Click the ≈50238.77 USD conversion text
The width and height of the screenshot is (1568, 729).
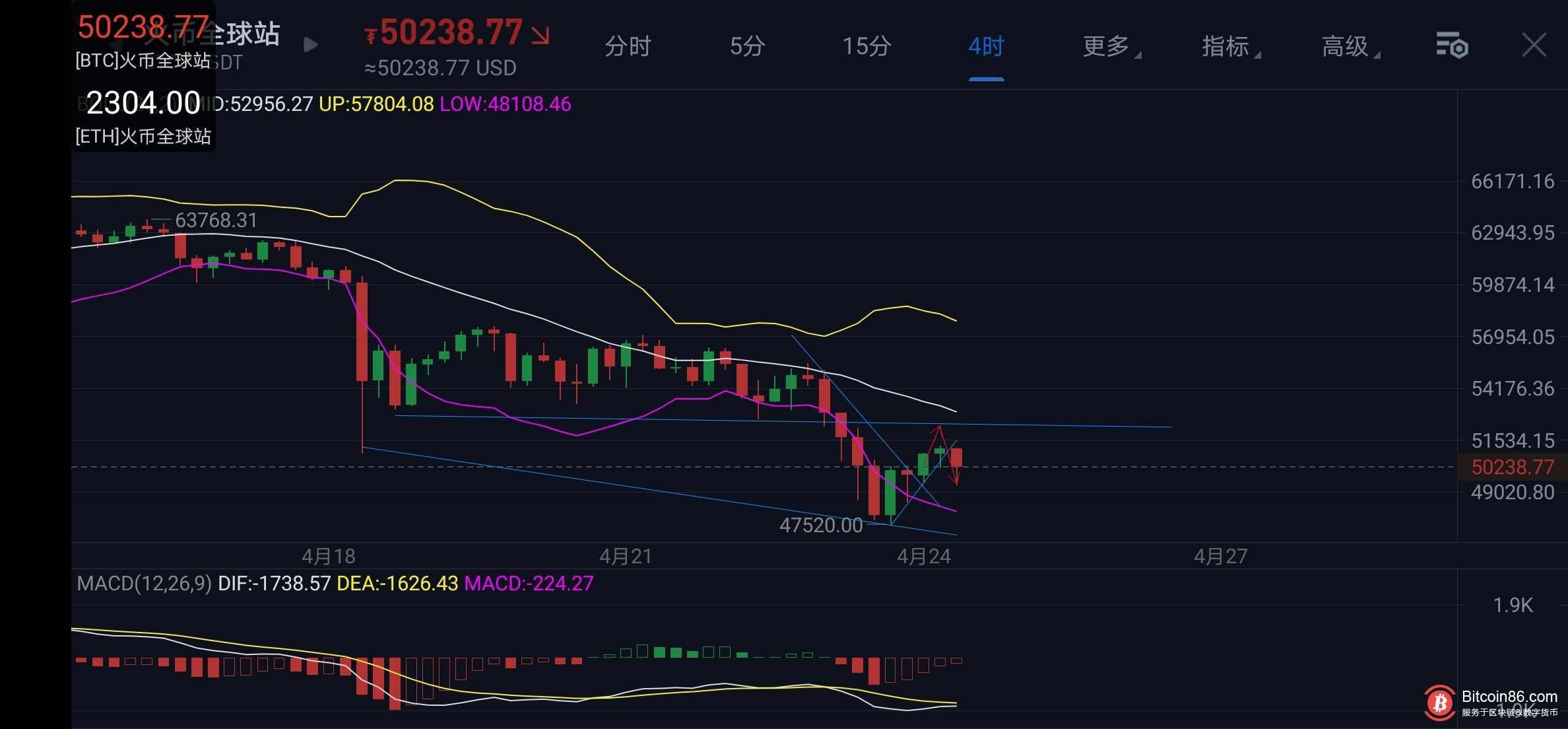pos(440,68)
